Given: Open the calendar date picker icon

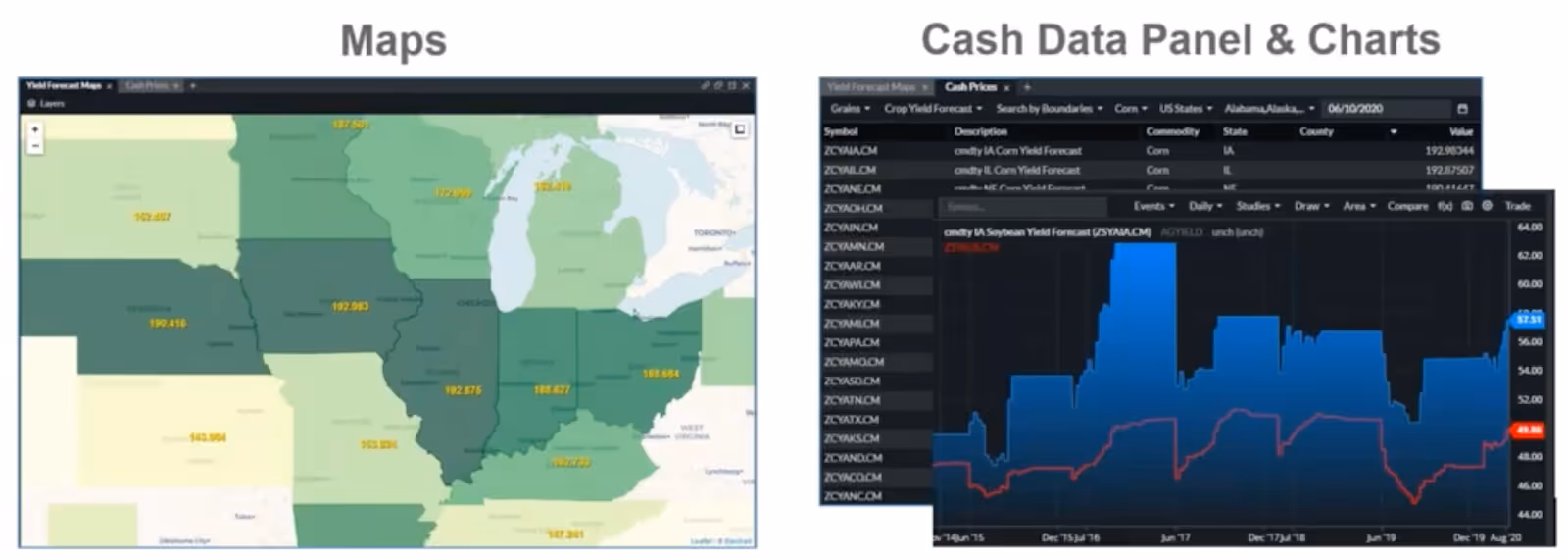Looking at the screenshot, I should coord(1462,109).
